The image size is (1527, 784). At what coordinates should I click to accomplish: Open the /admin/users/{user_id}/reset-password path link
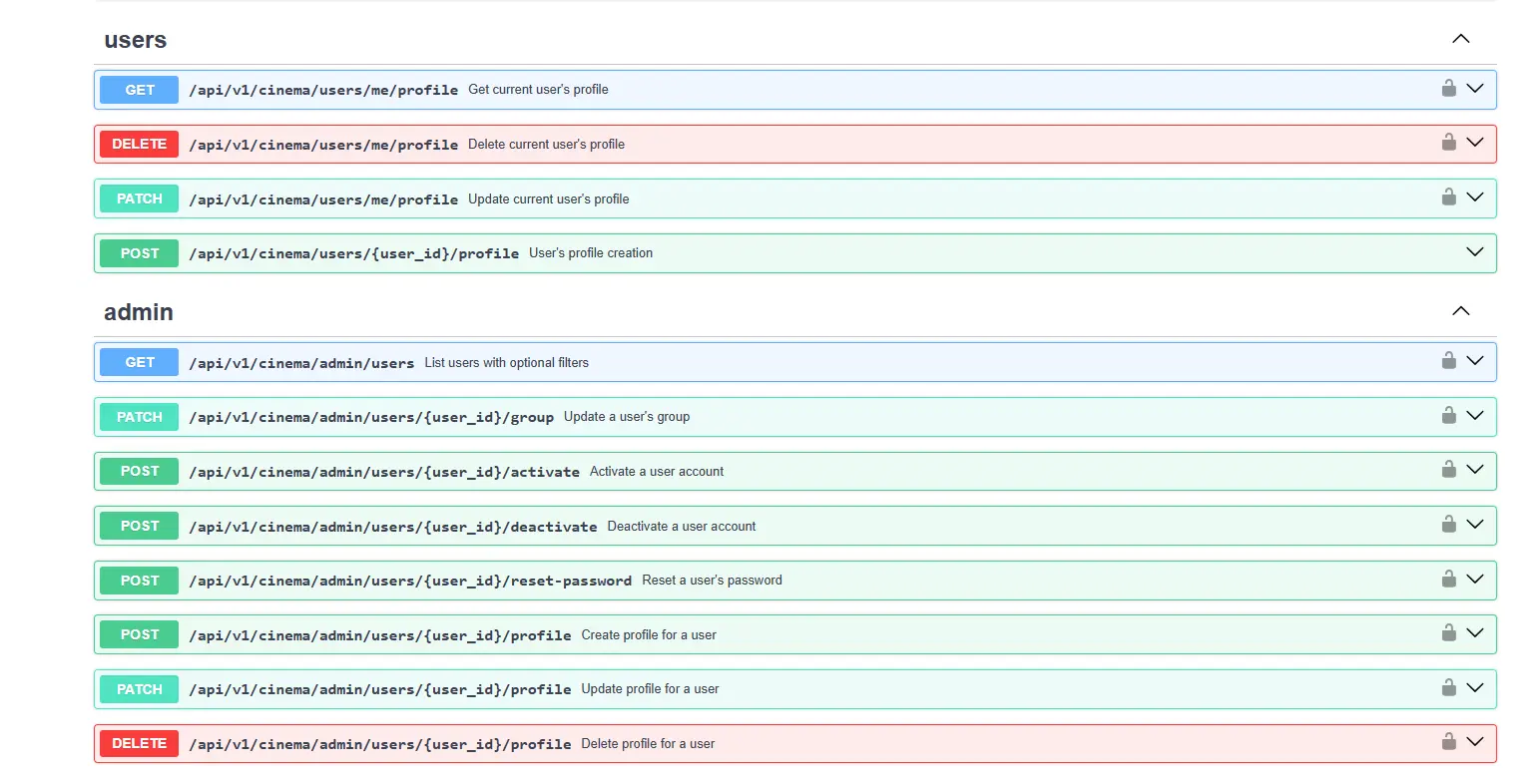point(410,581)
